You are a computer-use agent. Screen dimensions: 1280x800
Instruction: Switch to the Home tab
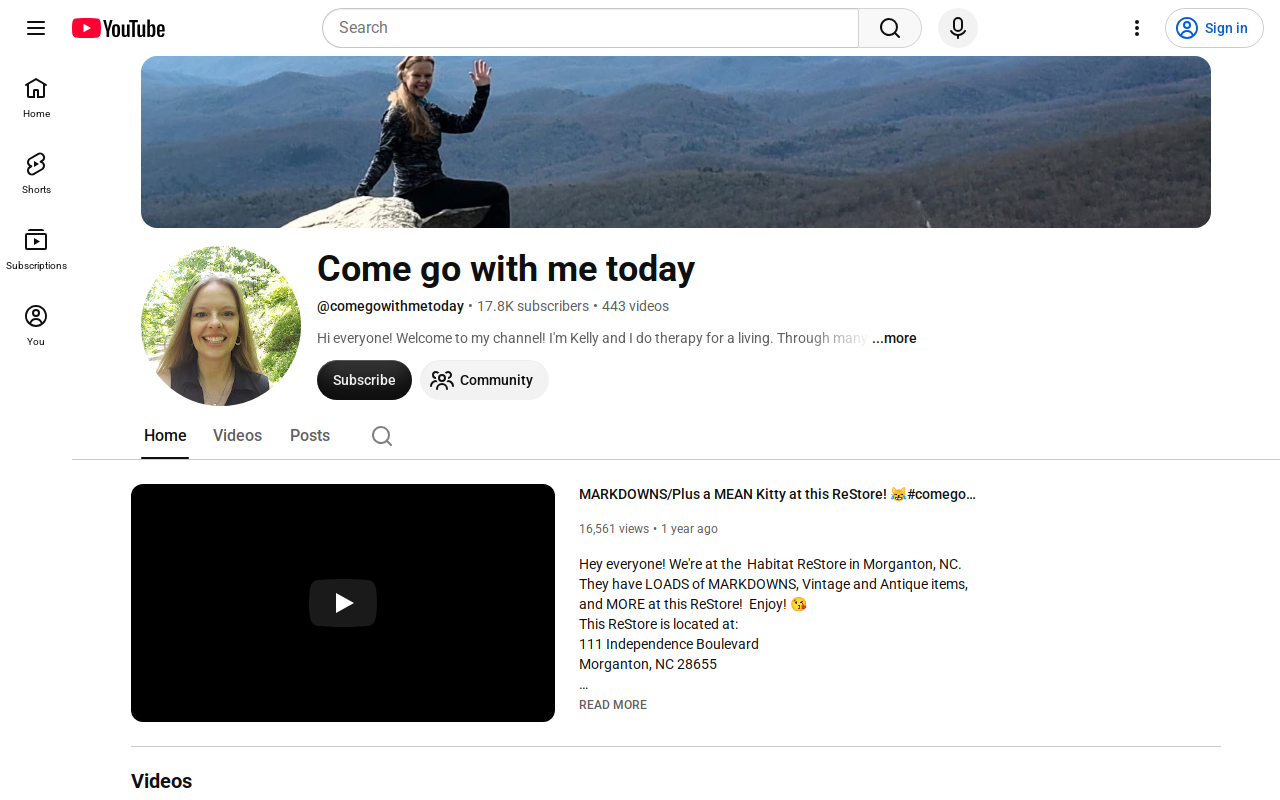coord(165,436)
